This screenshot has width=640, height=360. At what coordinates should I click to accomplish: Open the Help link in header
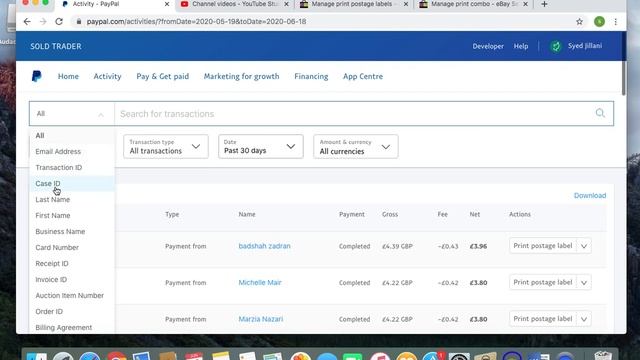point(521,46)
